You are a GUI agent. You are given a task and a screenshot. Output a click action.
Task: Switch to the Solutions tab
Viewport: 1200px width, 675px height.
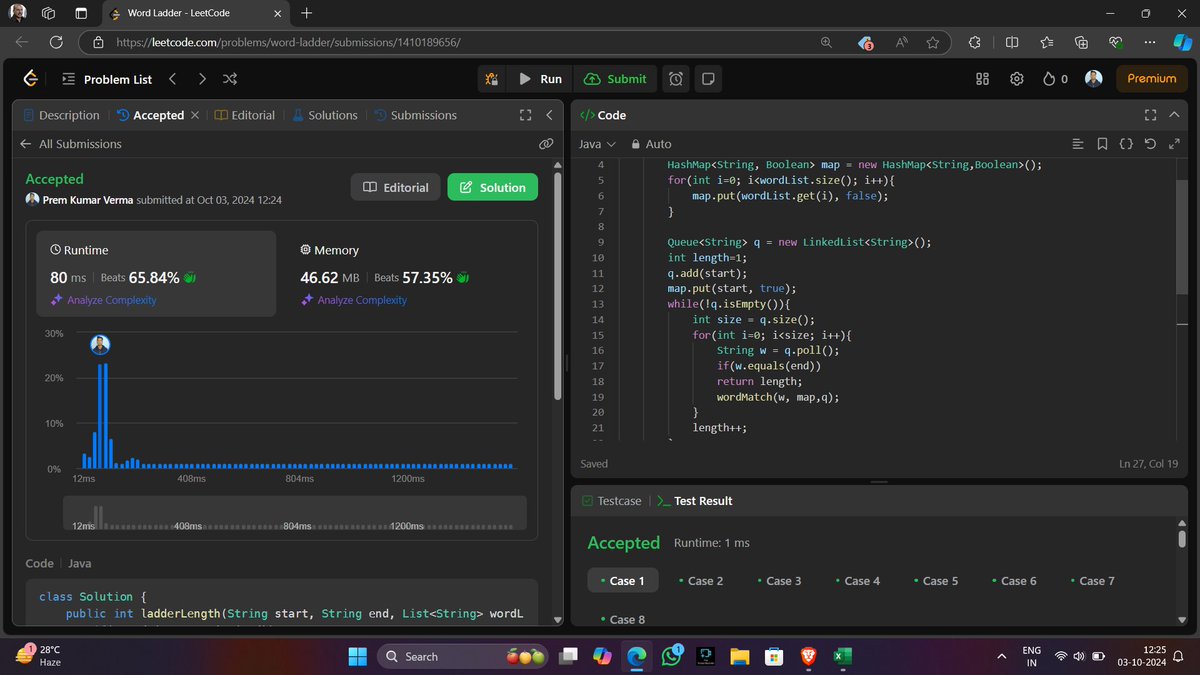point(324,115)
